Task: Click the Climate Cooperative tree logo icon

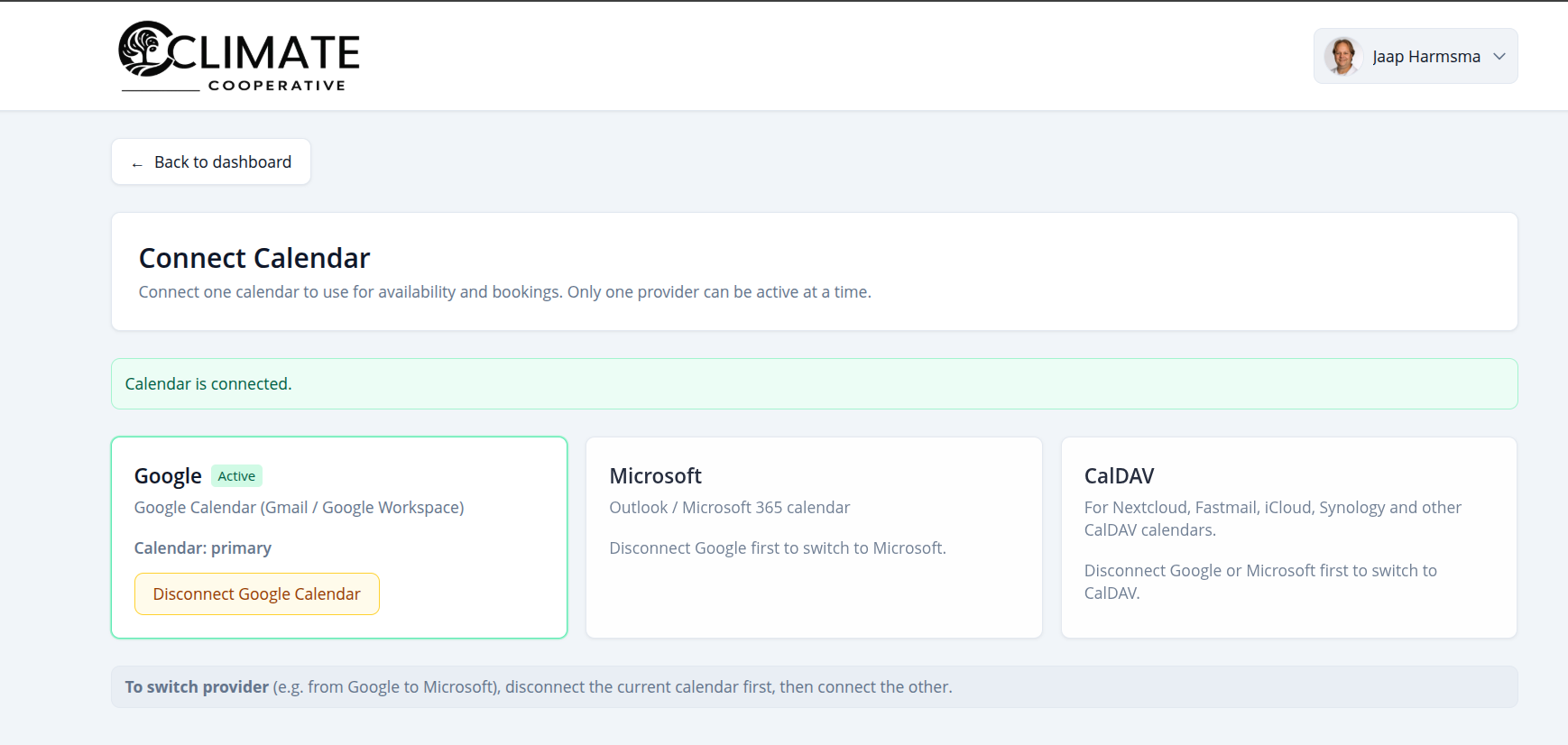Action: pos(144,49)
